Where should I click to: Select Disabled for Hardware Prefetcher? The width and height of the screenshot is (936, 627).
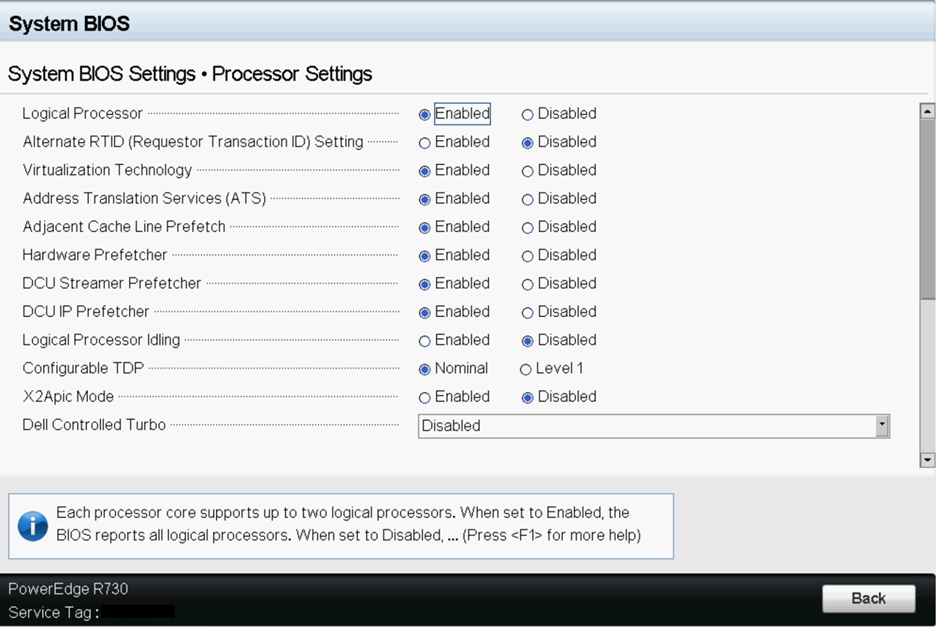527,256
